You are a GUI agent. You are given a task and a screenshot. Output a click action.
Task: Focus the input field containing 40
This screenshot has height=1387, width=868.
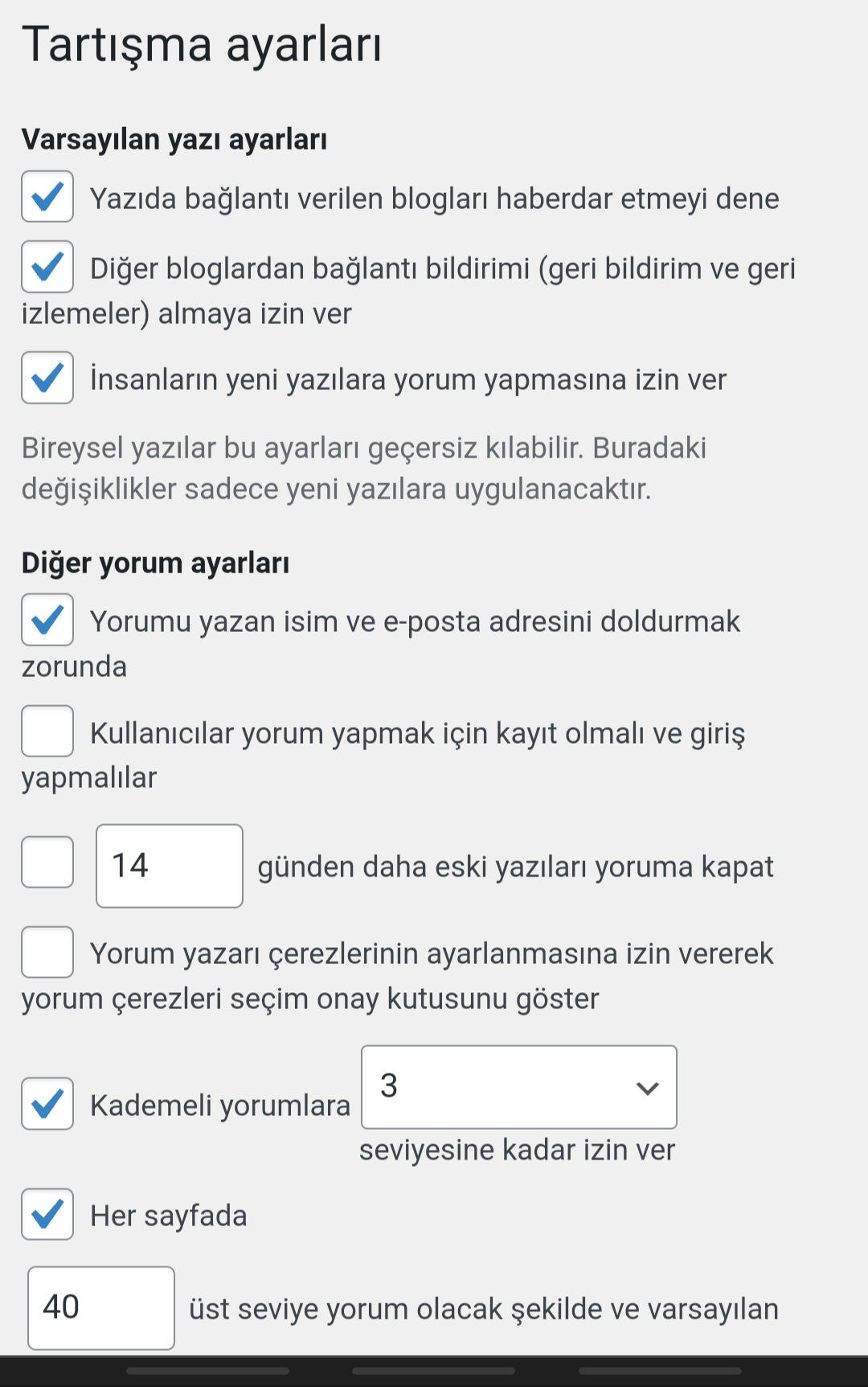pos(101,1308)
